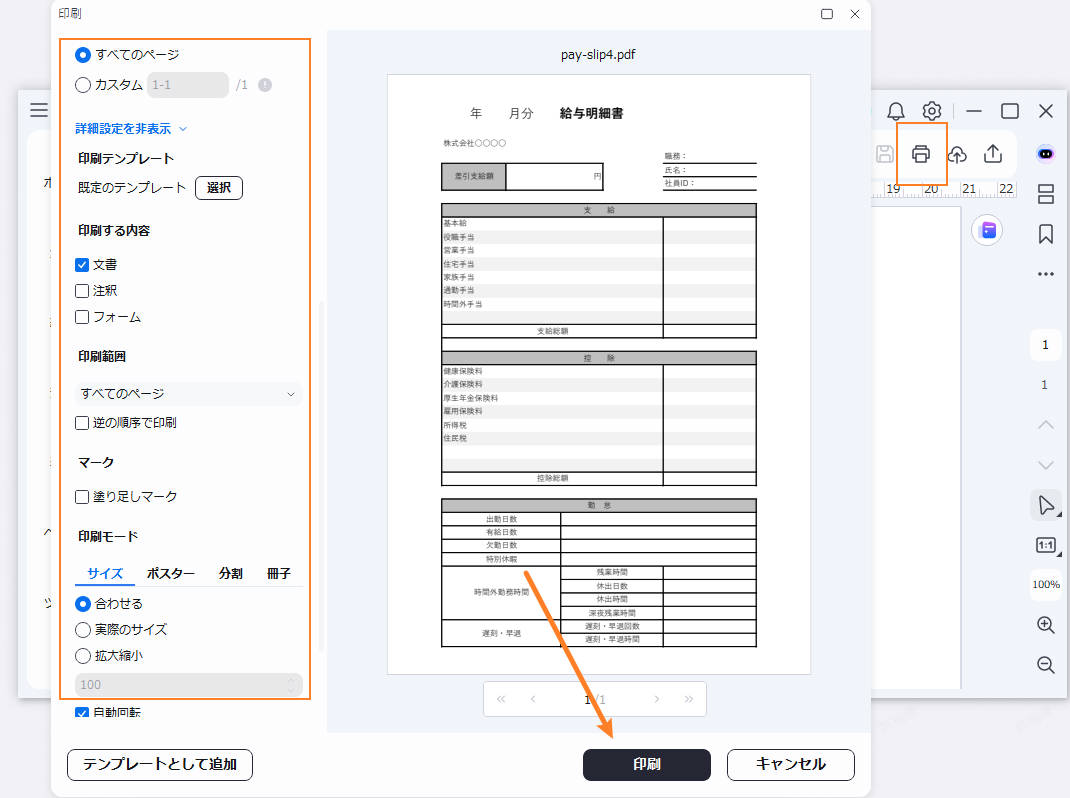Open the notification bell icon
This screenshot has height=798, width=1070.
pos(895,111)
